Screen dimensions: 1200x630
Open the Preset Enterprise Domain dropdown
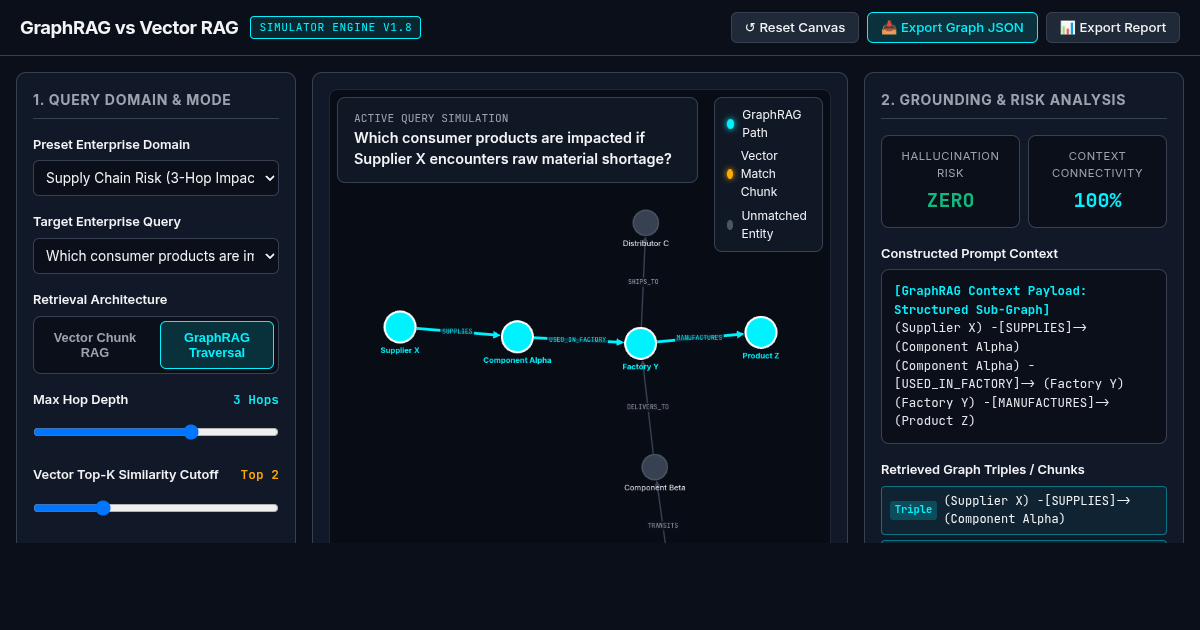pos(156,178)
